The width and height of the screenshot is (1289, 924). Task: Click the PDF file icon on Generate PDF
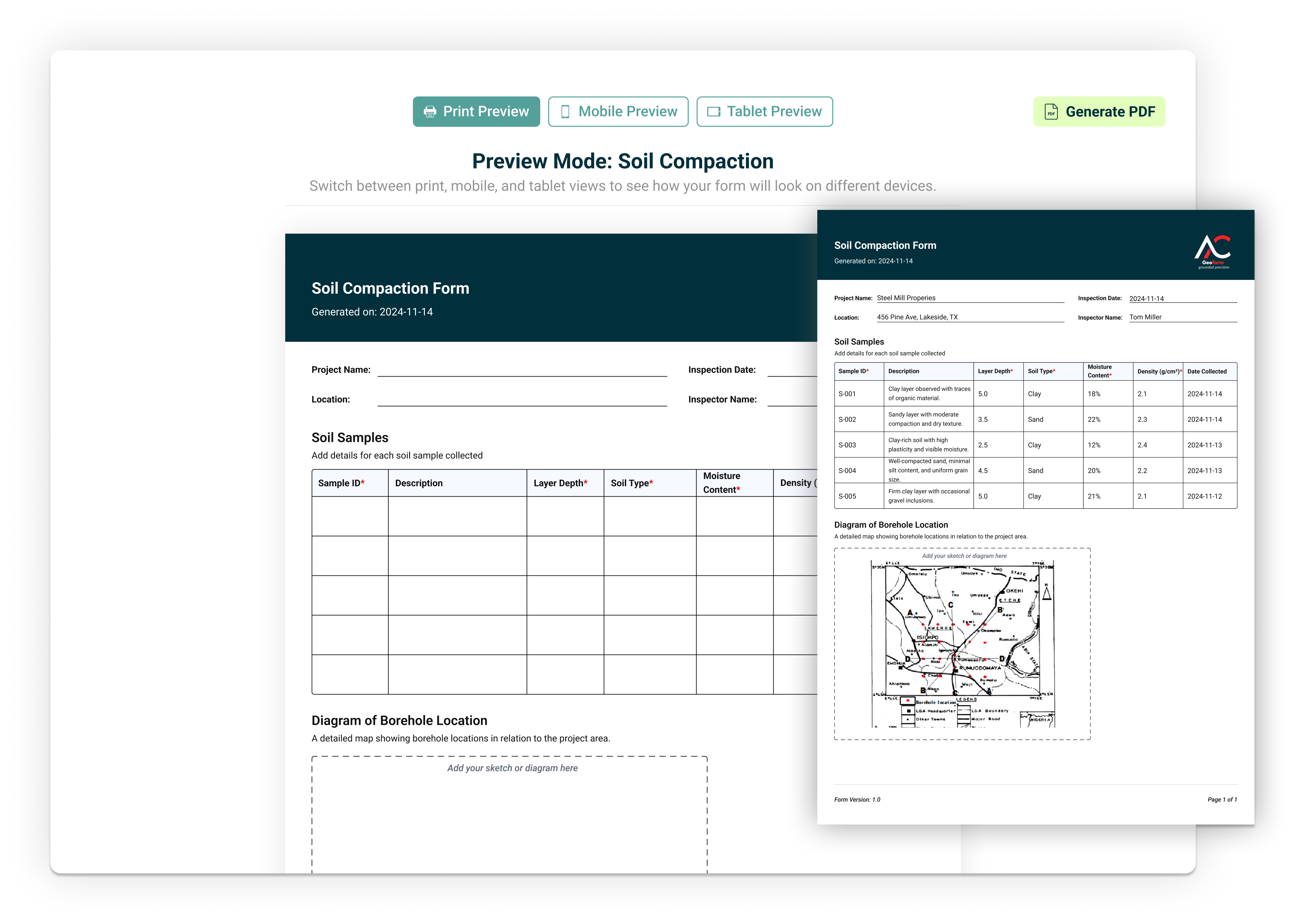click(x=1051, y=111)
